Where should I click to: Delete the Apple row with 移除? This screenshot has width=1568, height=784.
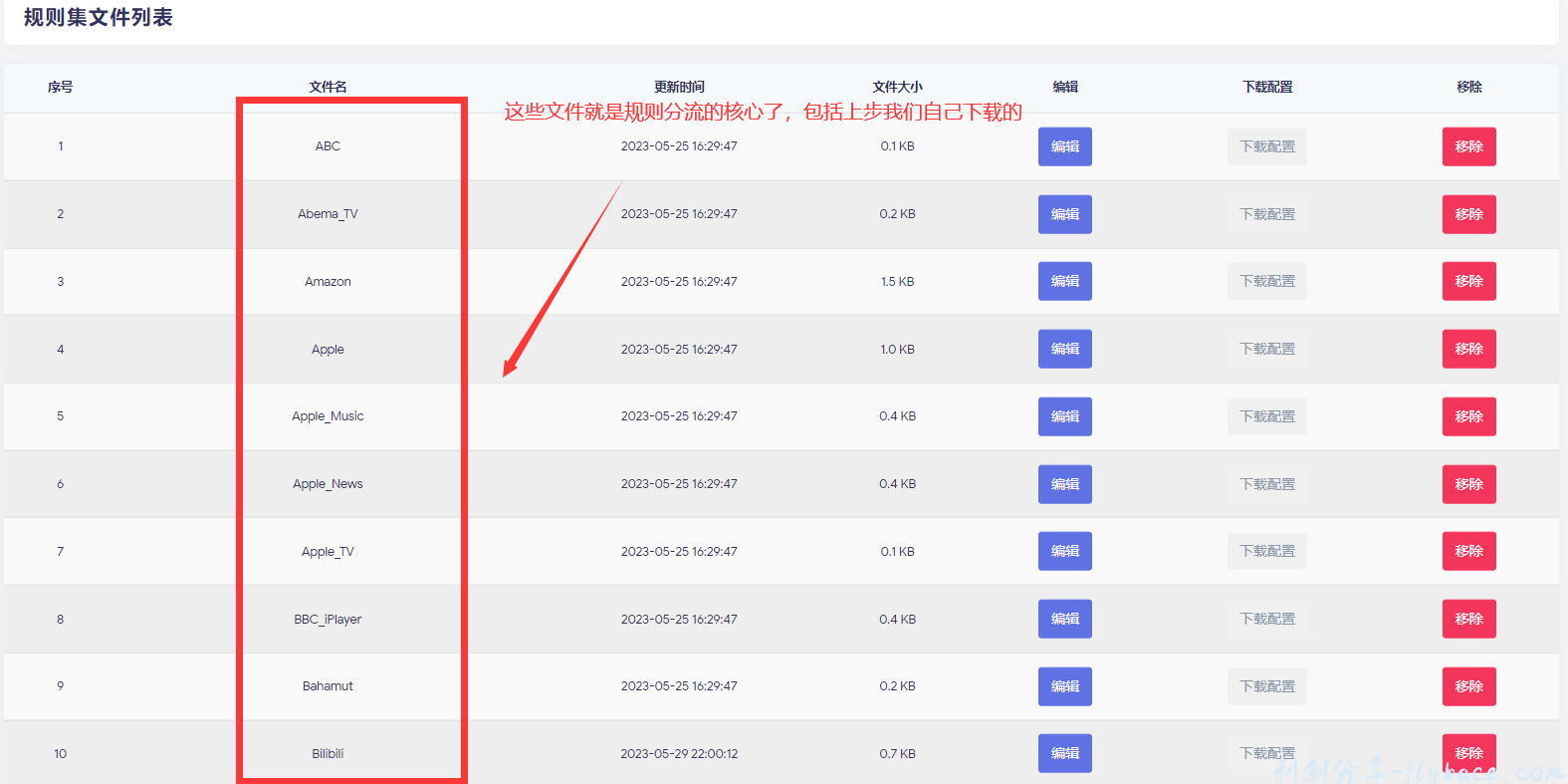click(x=1468, y=349)
